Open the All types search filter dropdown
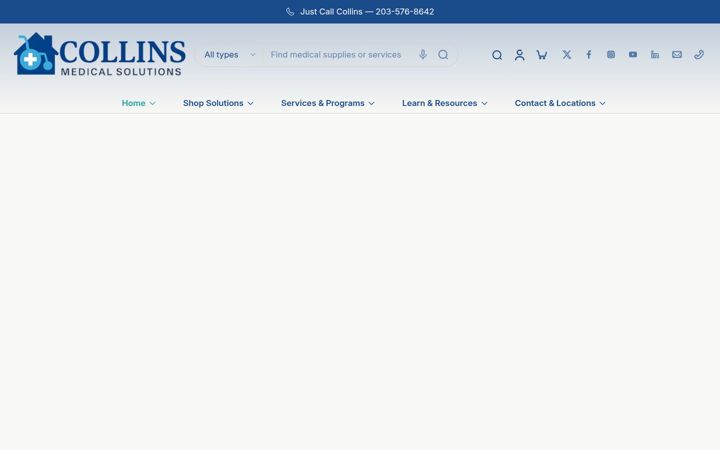This screenshot has height=450, width=720. point(230,55)
